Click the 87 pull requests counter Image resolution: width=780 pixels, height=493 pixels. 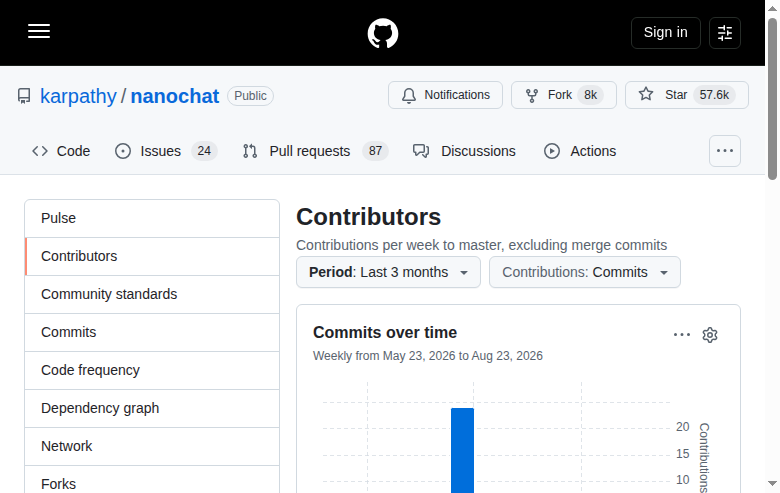point(376,151)
